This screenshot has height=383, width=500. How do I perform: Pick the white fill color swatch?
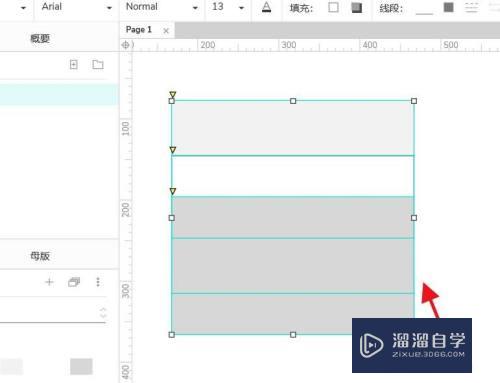[333, 7]
